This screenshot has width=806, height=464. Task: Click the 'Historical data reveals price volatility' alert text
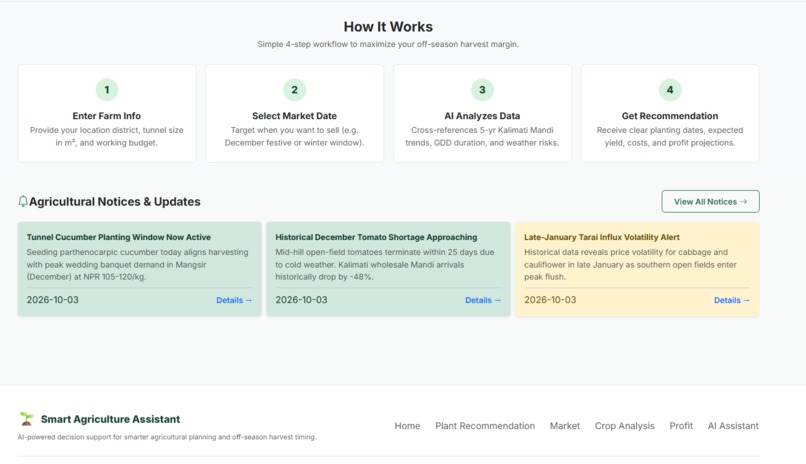(x=630, y=265)
